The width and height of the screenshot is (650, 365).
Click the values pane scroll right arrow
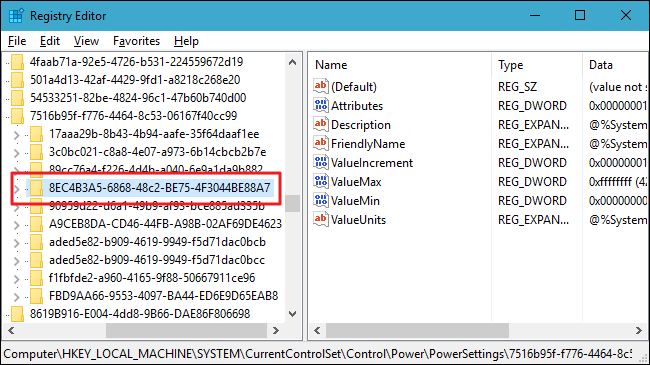click(x=639, y=331)
